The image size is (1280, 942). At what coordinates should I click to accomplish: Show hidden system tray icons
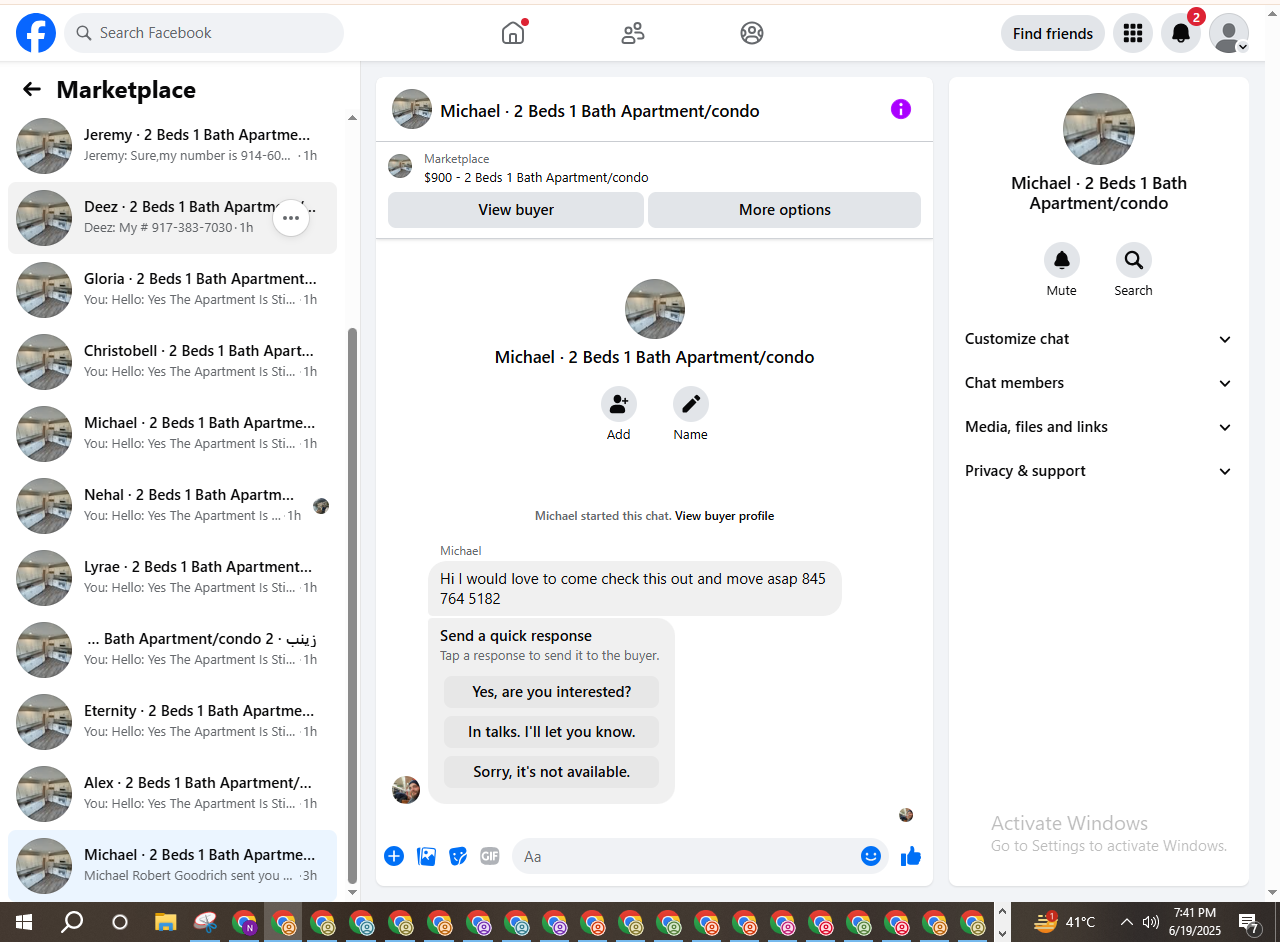(x=1126, y=922)
